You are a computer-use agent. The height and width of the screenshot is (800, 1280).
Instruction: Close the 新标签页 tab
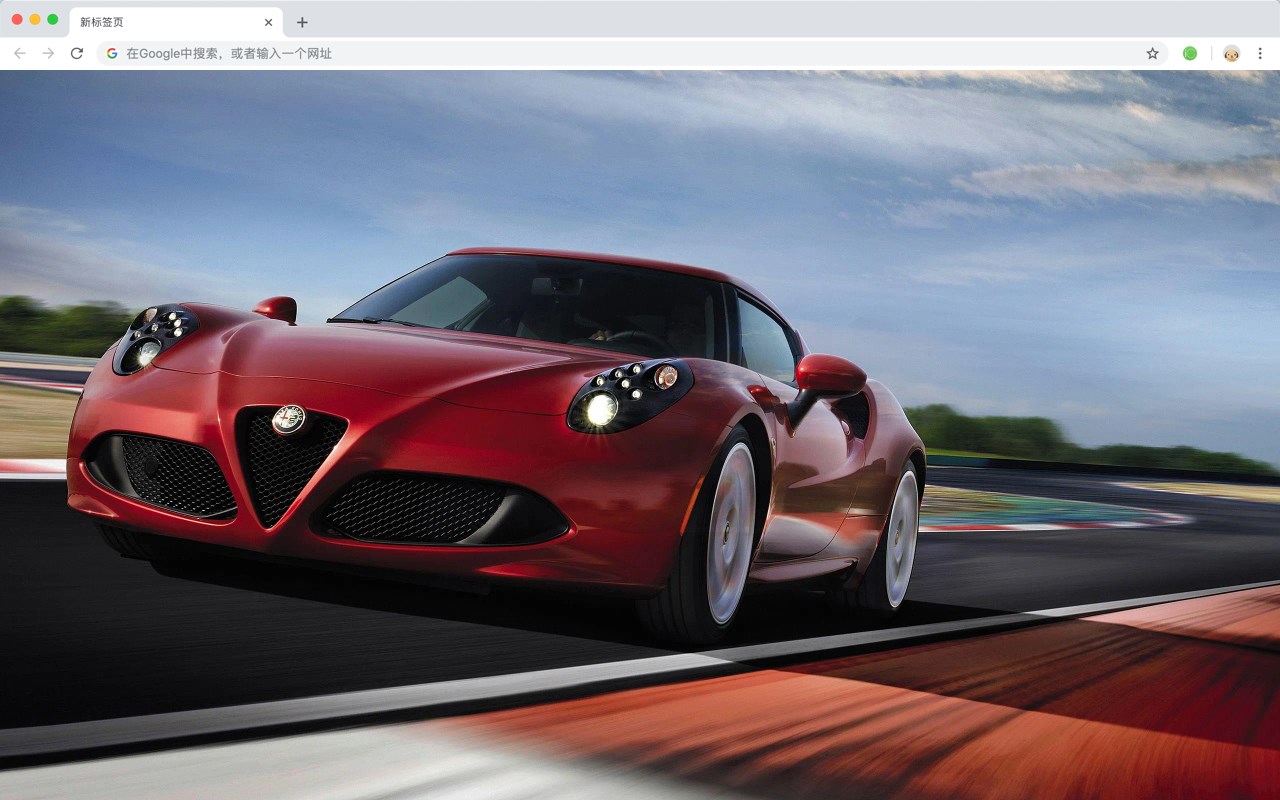268,22
